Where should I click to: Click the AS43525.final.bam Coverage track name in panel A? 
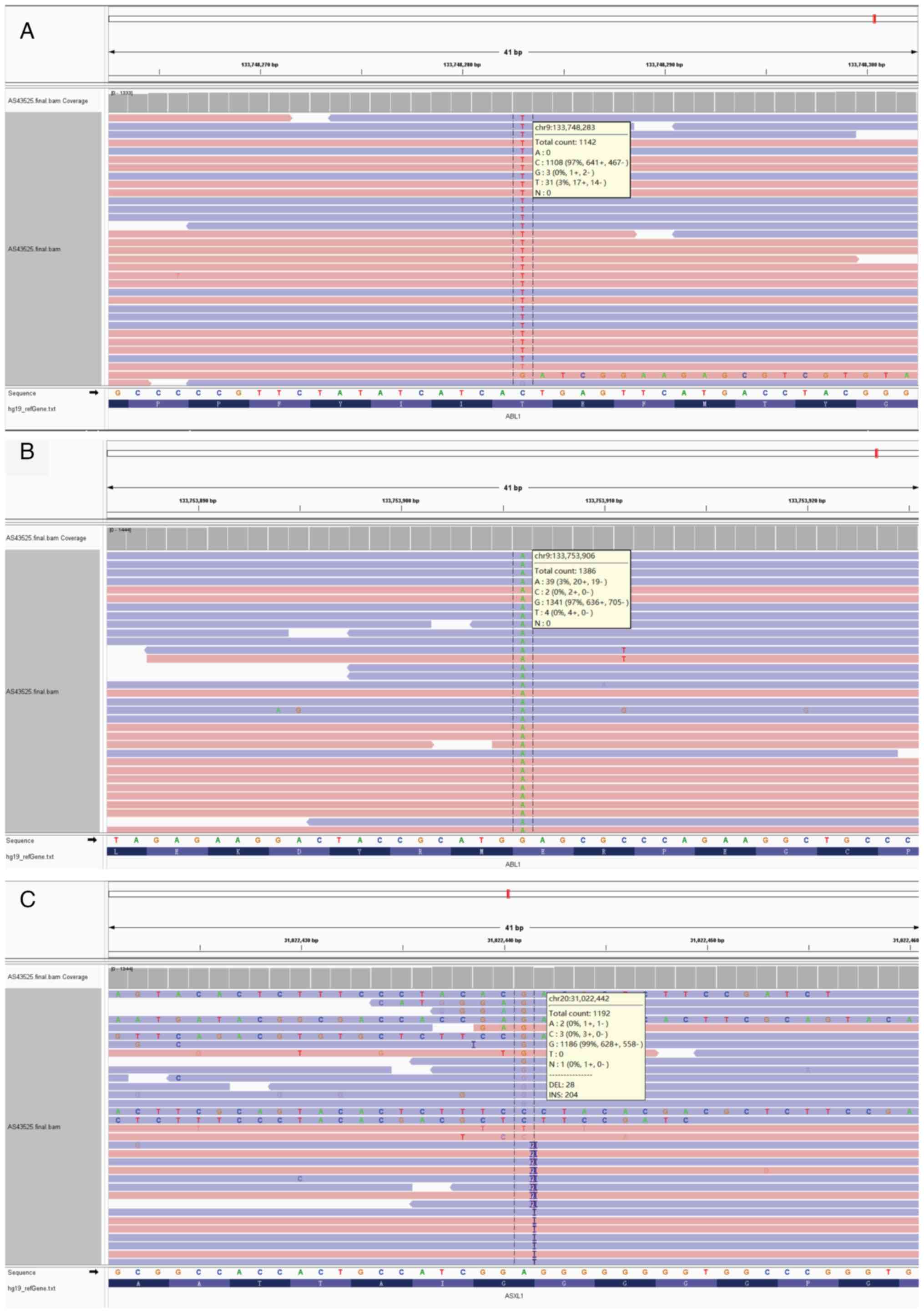coord(47,101)
